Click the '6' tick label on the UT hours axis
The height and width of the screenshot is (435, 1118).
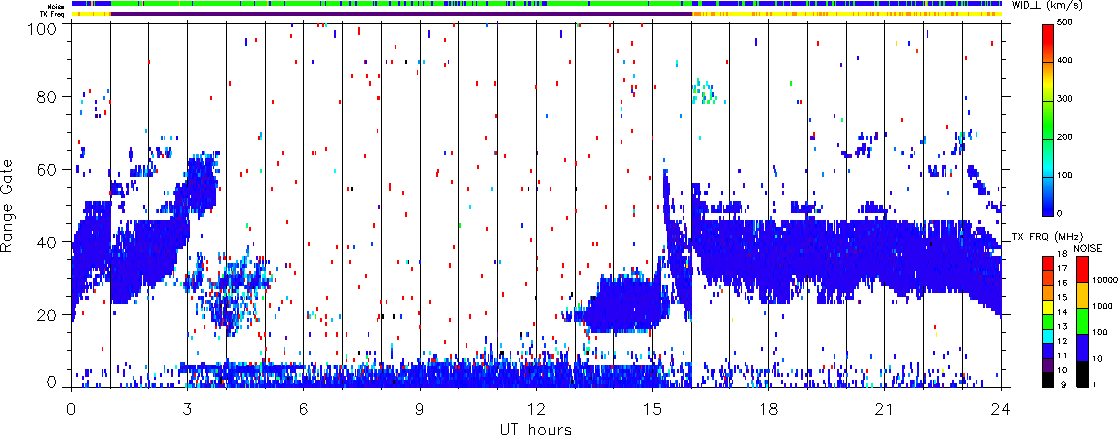click(304, 407)
